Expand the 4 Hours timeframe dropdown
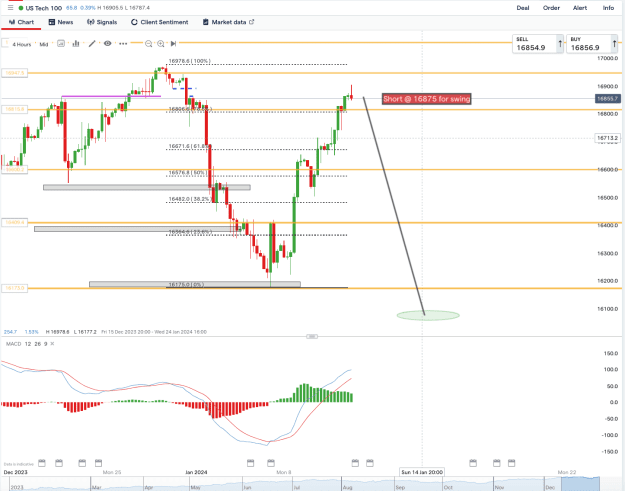Screen dimensions: 625x491 coord(22,44)
